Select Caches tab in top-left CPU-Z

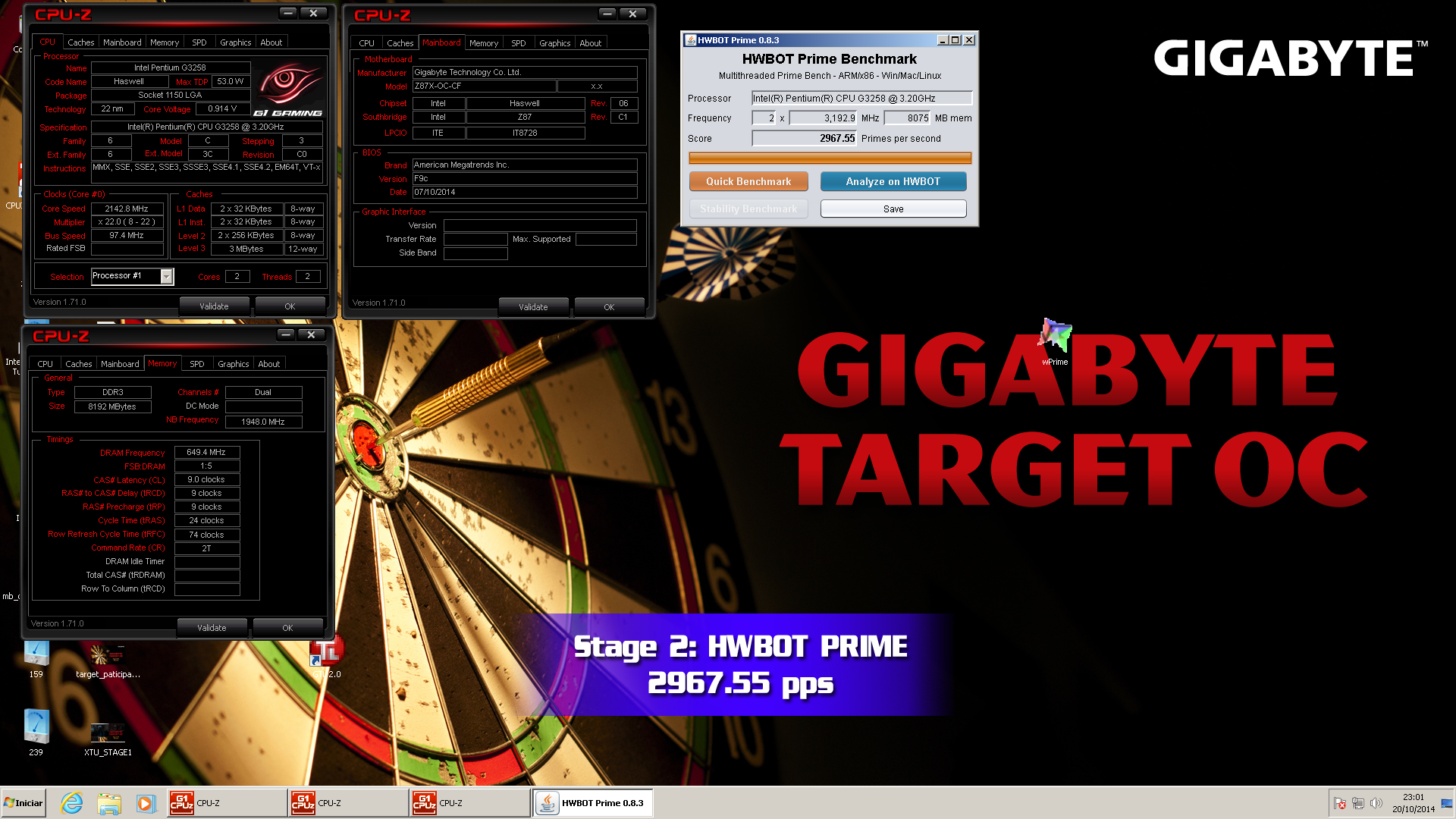click(81, 42)
